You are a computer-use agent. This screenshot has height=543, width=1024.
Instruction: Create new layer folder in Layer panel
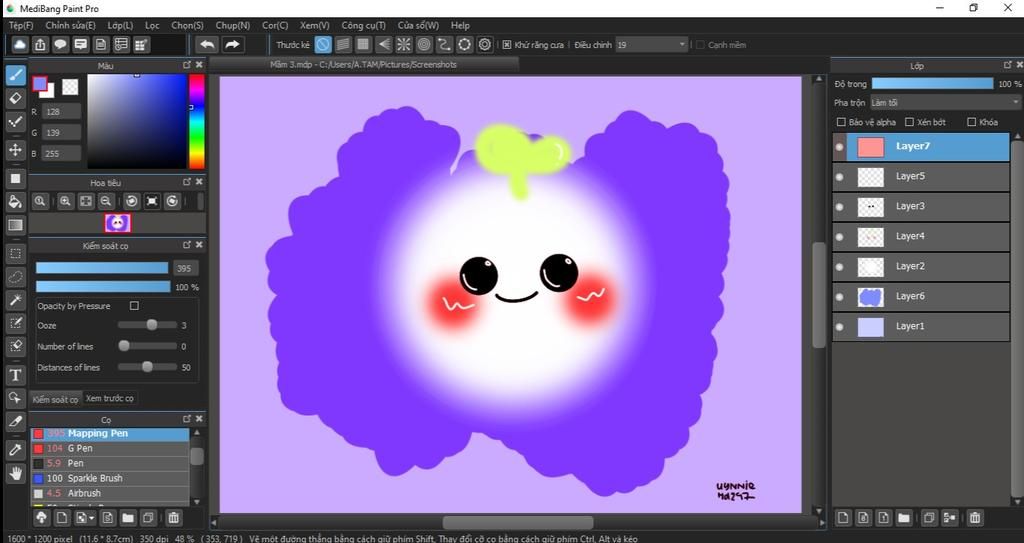tap(904, 518)
